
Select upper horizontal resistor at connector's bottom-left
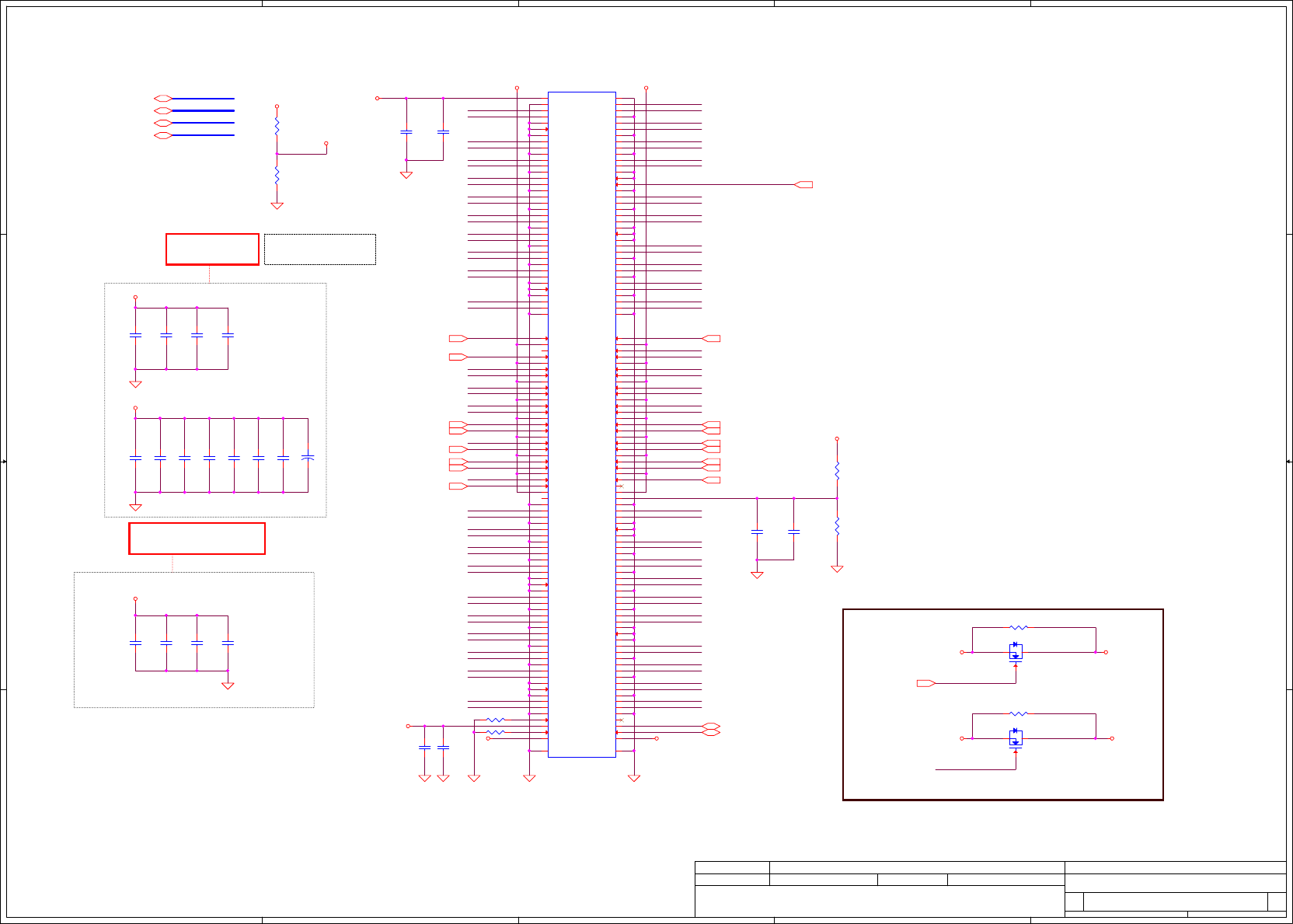(495, 720)
